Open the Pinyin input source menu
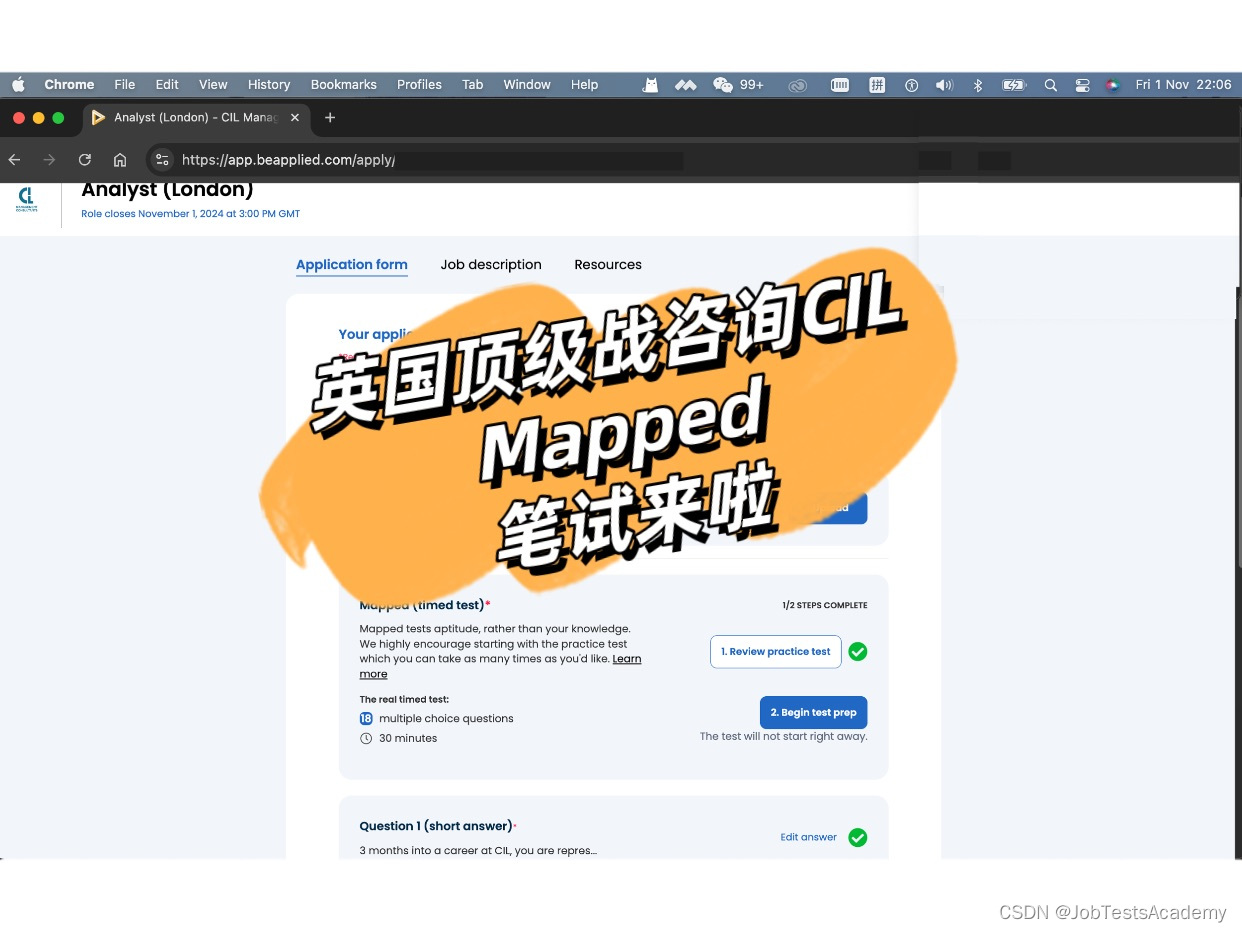The height and width of the screenshot is (932, 1242). click(877, 85)
